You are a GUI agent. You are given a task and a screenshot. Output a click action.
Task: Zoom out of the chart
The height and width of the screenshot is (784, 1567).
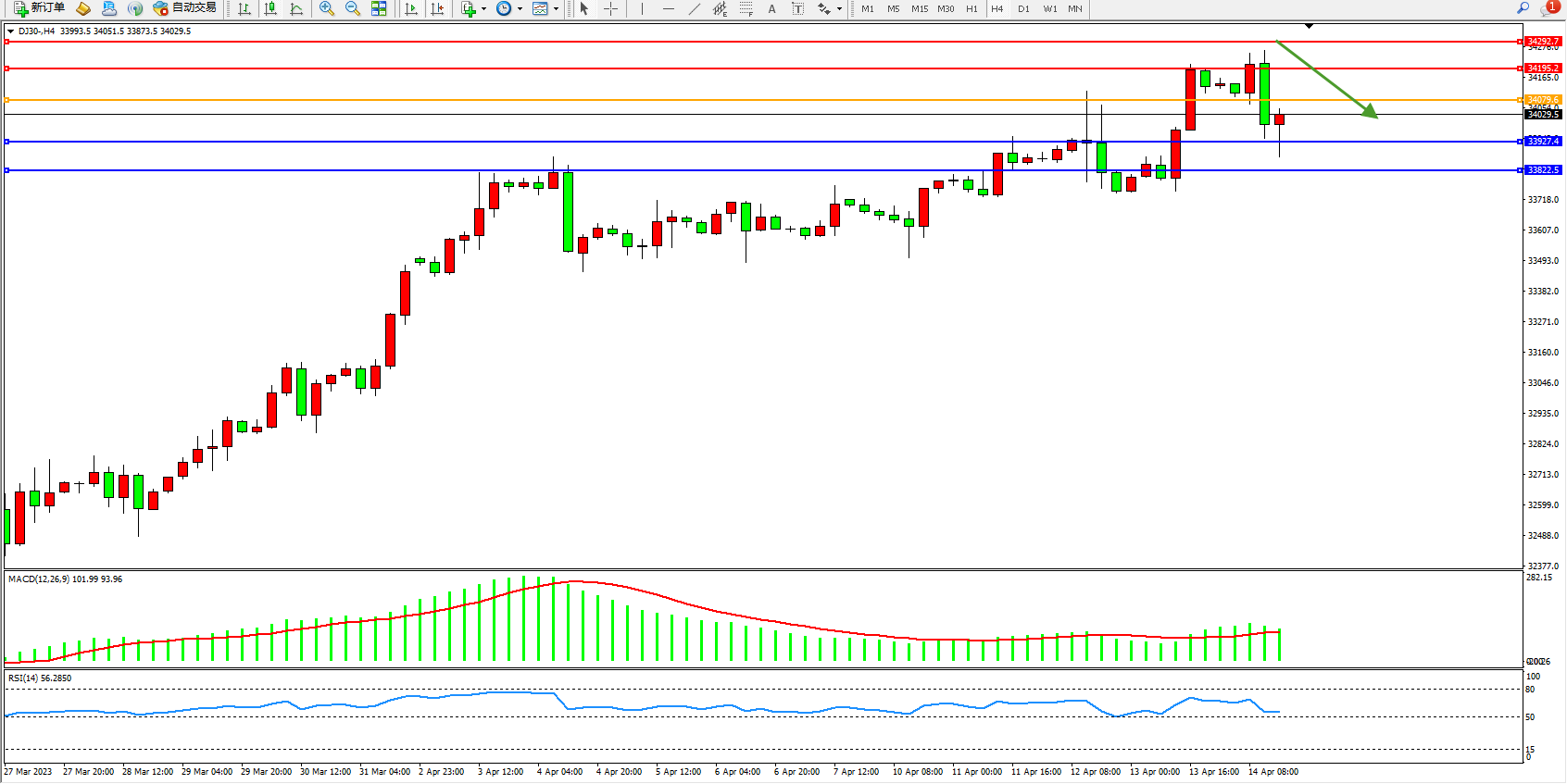tap(353, 8)
